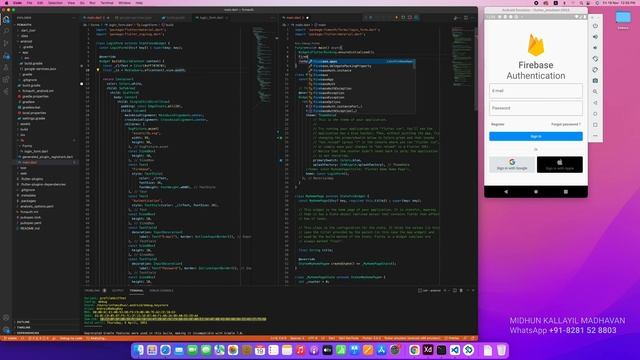Open the Music app from the Dock
The width and height of the screenshot is (640, 360).
300,350
